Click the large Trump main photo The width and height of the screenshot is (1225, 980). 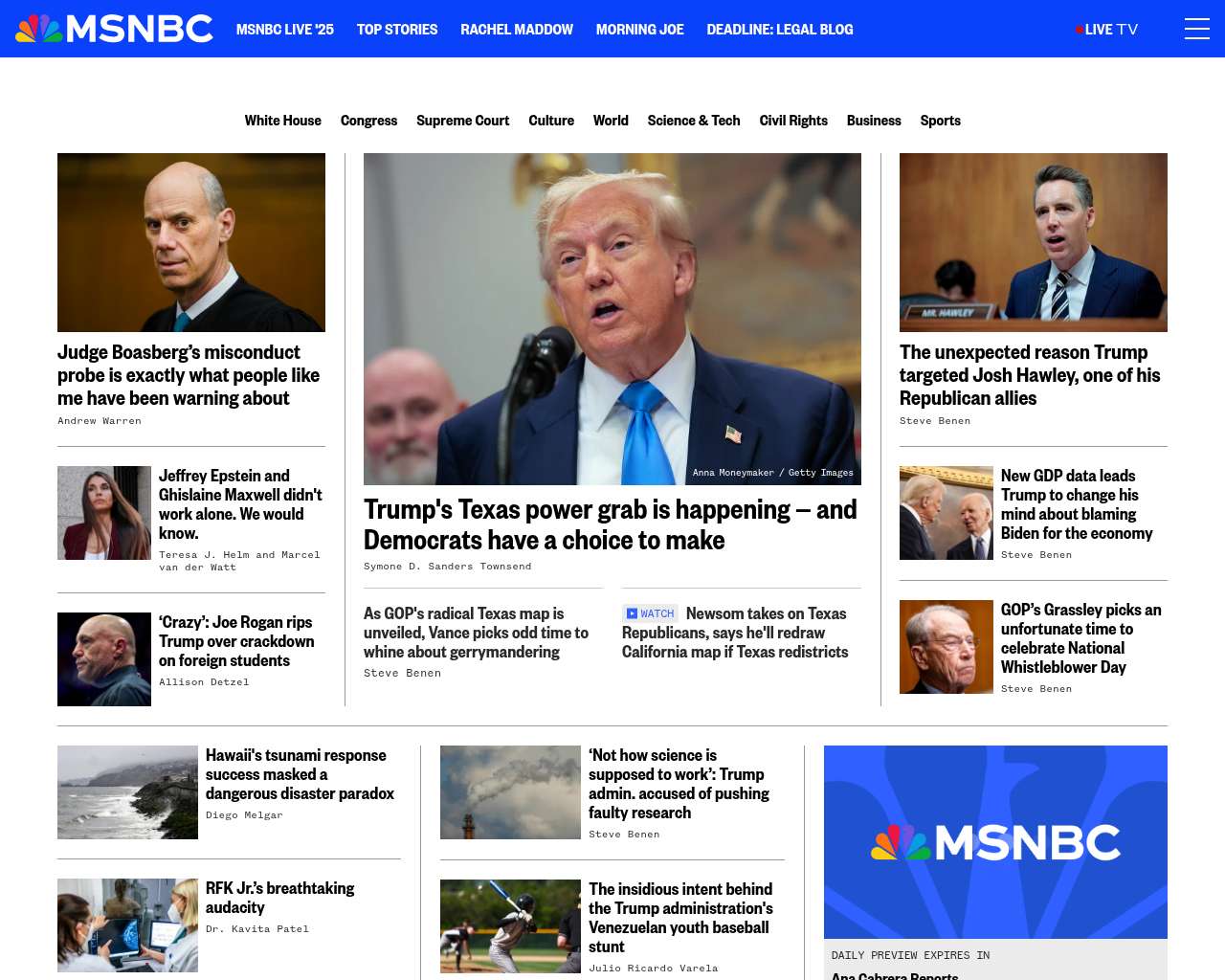pyautogui.click(x=612, y=319)
